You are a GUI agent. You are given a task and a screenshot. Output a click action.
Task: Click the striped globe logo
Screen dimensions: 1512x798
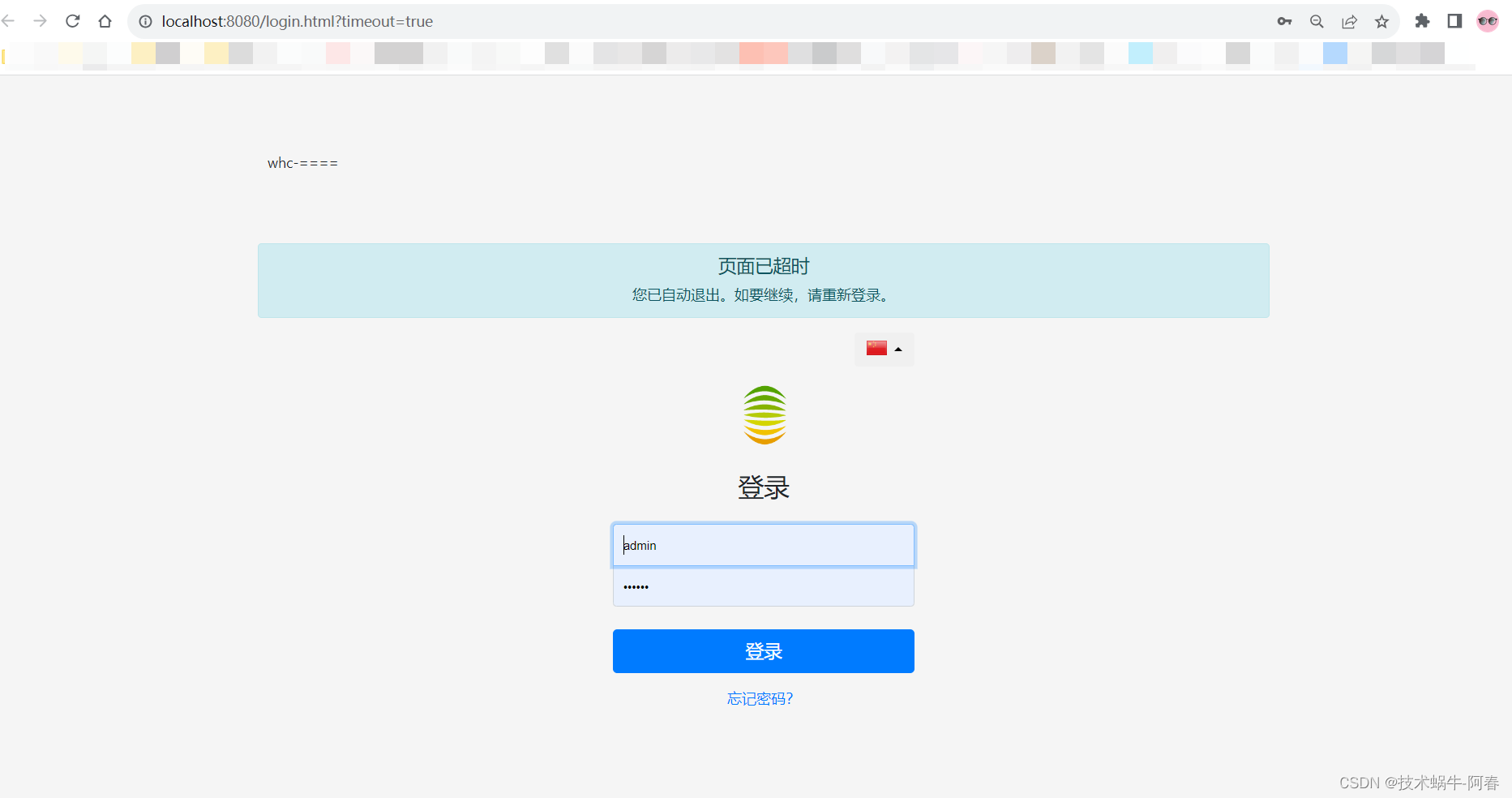coord(765,415)
